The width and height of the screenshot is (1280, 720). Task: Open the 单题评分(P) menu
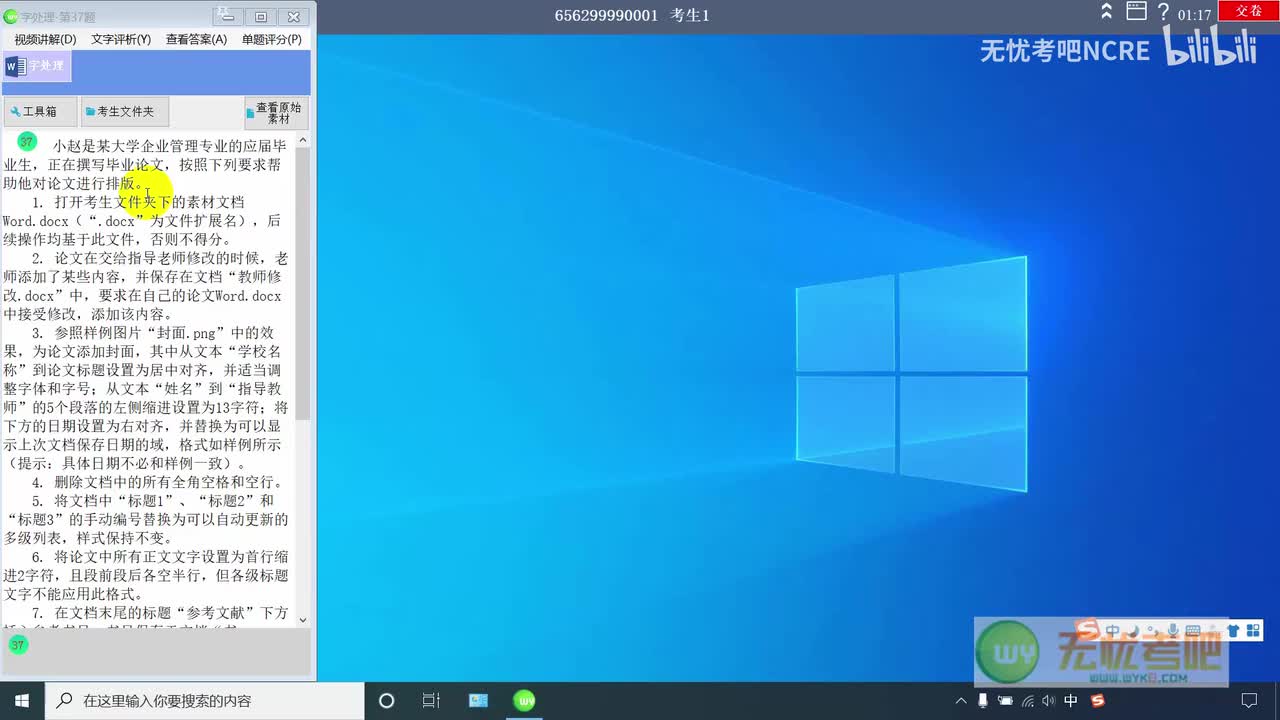pyautogui.click(x=271, y=39)
